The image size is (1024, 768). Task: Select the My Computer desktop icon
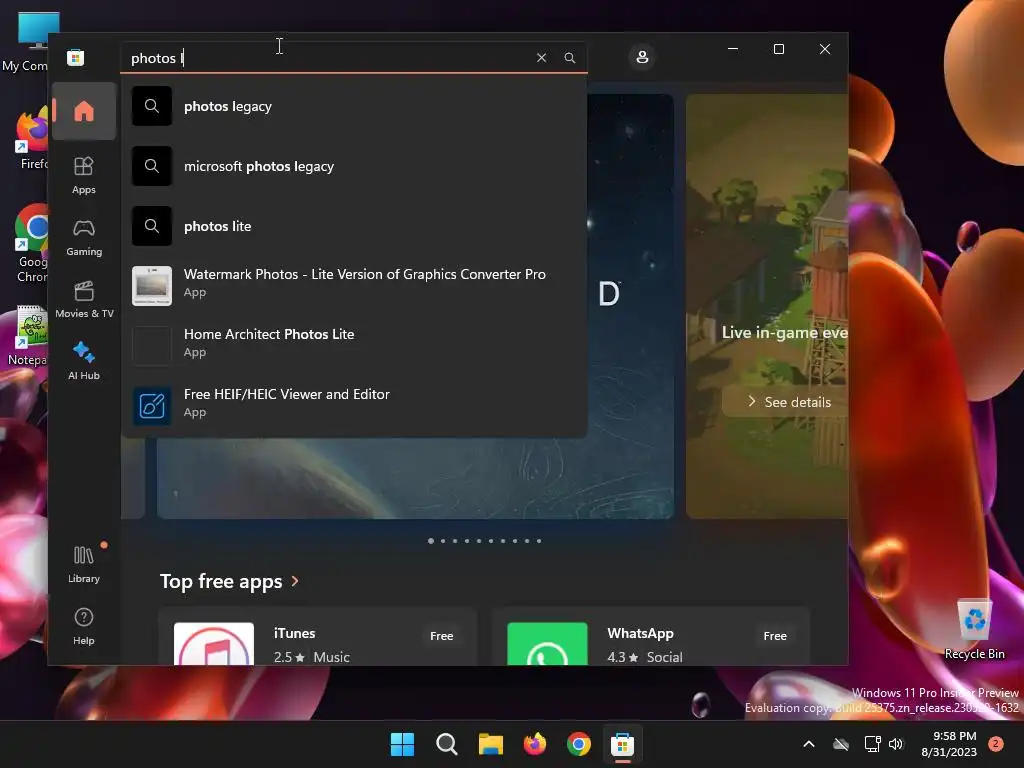click(25, 42)
